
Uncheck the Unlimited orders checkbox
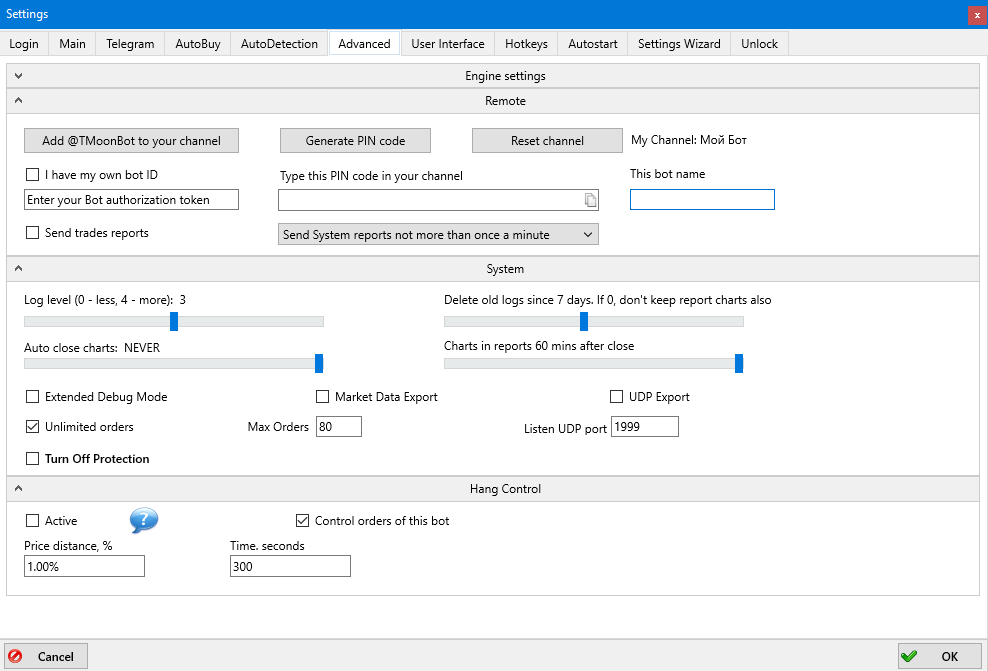point(33,427)
